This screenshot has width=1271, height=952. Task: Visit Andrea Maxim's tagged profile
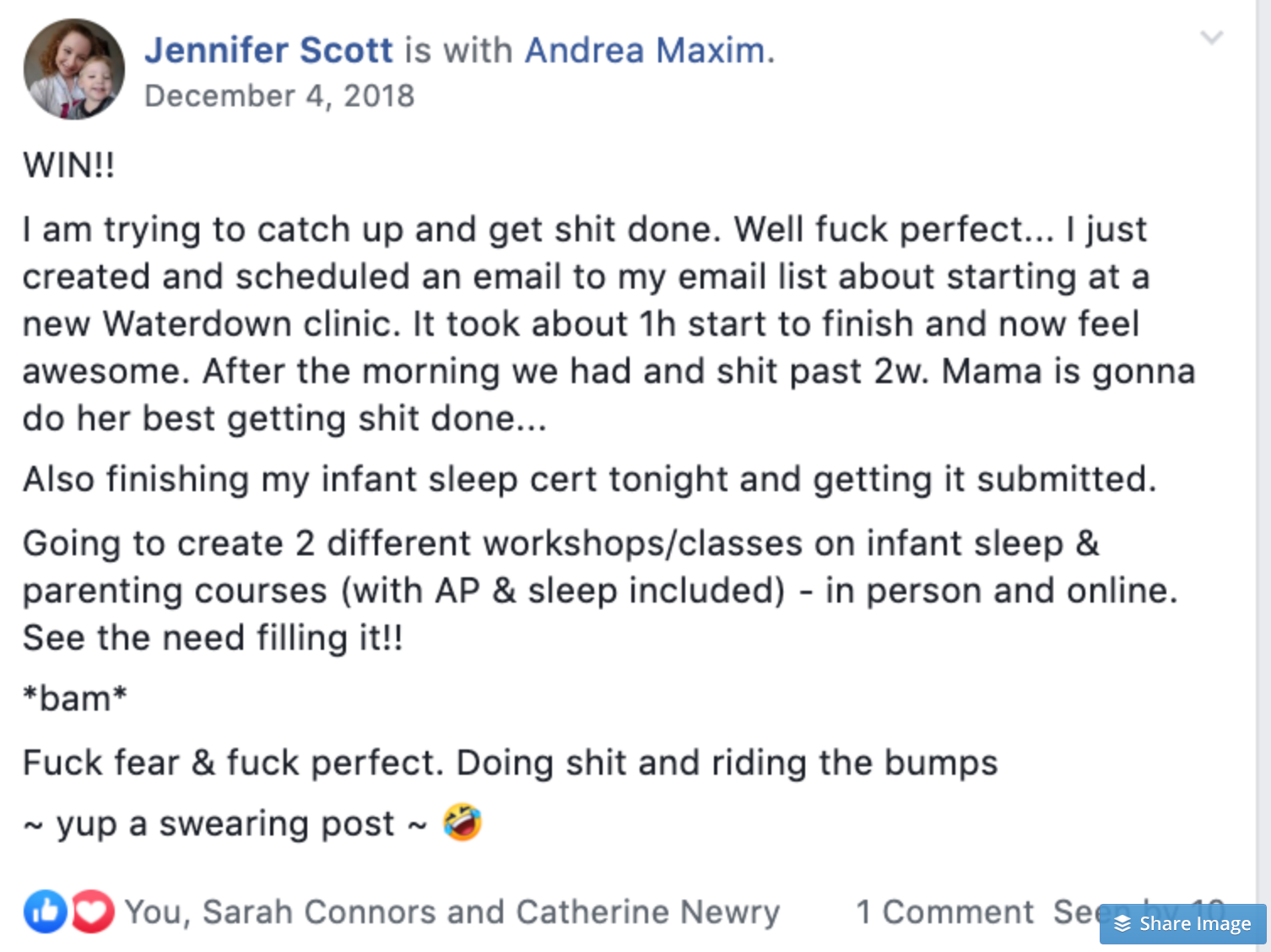coord(645,51)
